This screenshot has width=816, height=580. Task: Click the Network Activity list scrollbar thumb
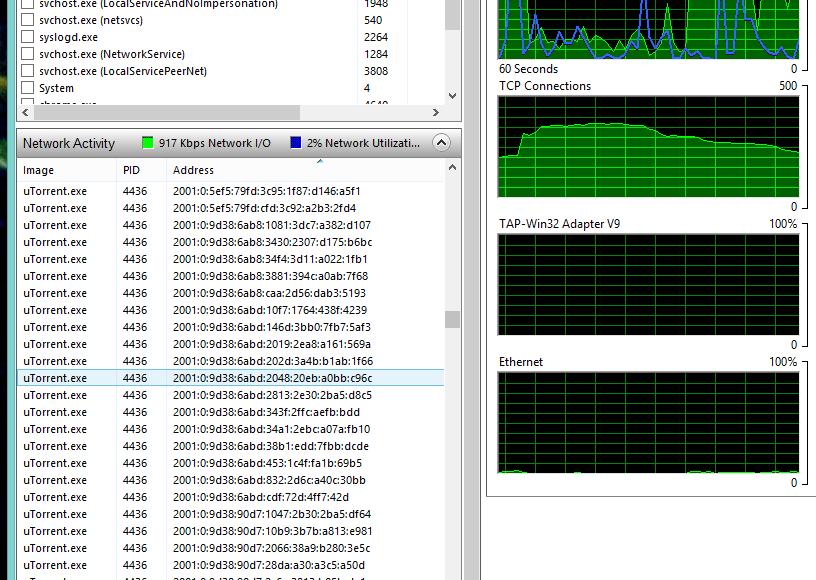point(452,319)
